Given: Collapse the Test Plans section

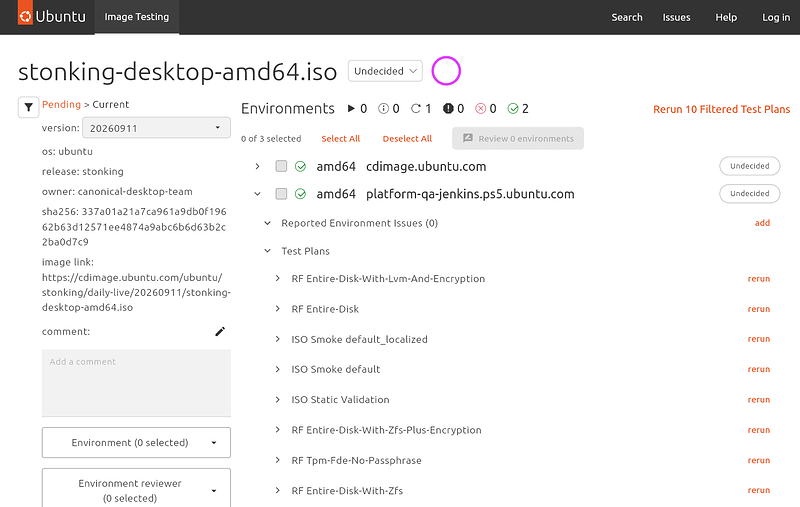Looking at the screenshot, I should pyautogui.click(x=267, y=251).
